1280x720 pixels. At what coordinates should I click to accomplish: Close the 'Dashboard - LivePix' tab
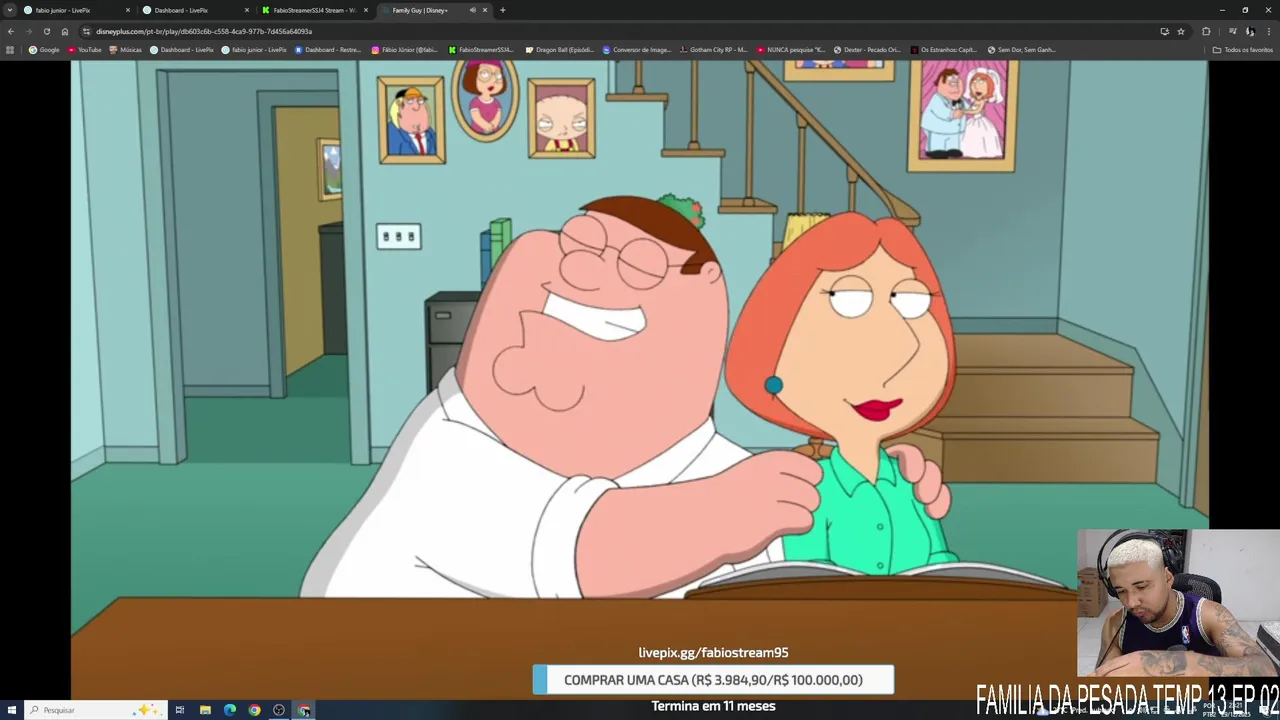tap(247, 10)
